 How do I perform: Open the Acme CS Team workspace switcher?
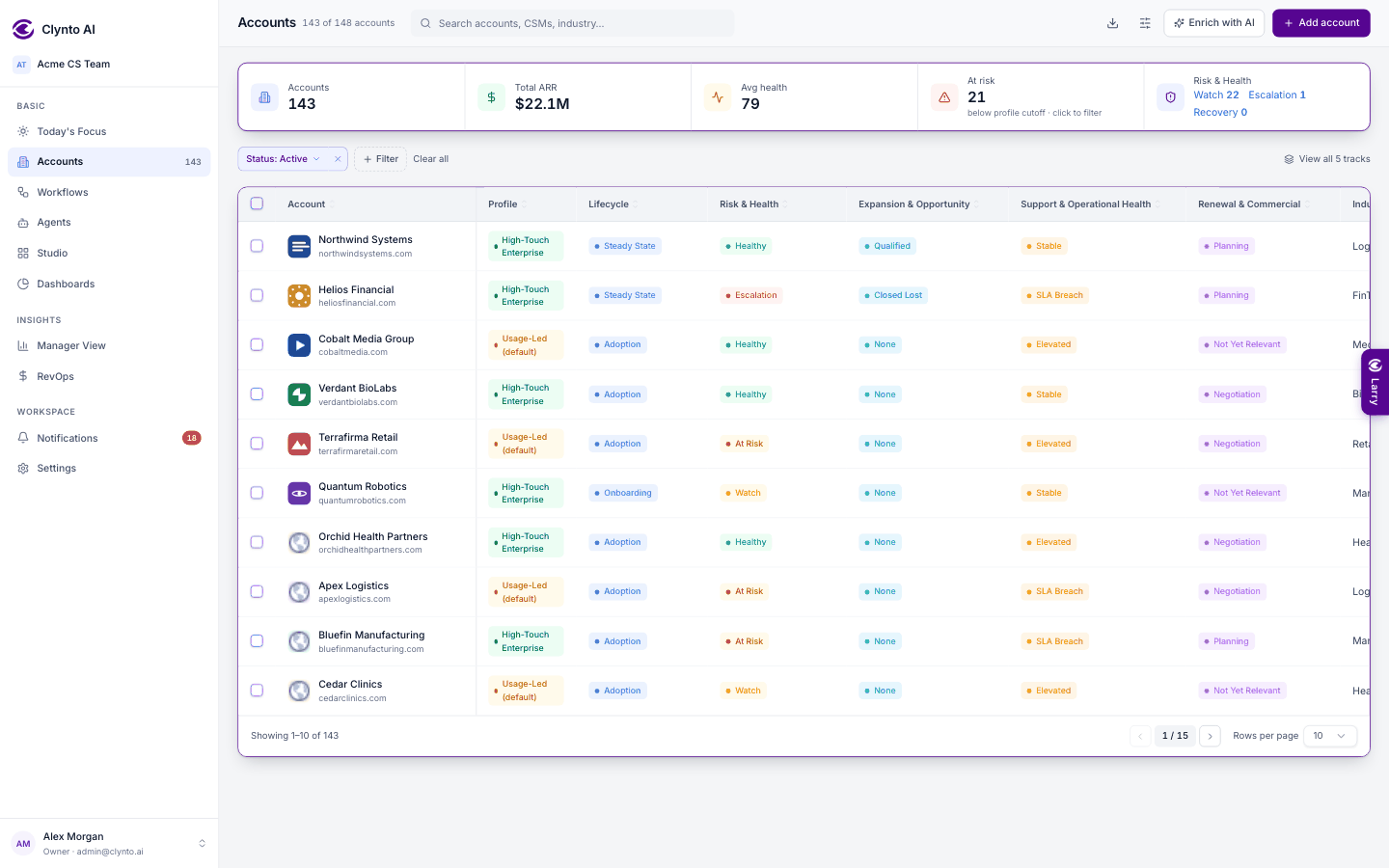(x=109, y=65)
